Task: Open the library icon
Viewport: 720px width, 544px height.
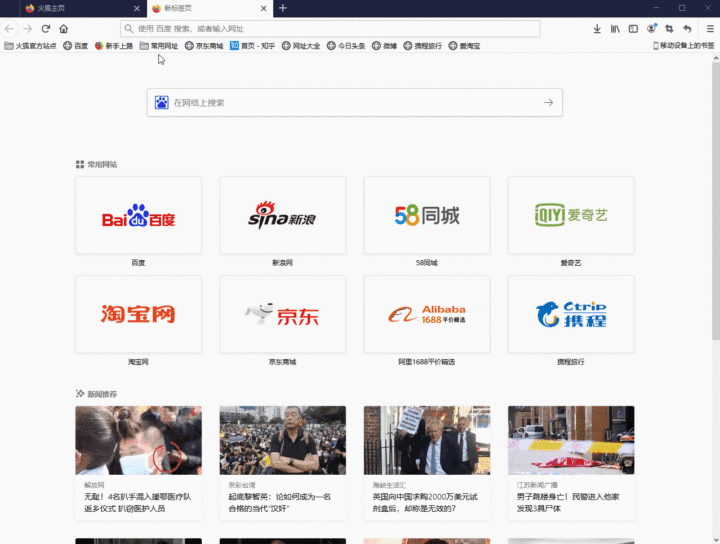Action: pos(615,29)
